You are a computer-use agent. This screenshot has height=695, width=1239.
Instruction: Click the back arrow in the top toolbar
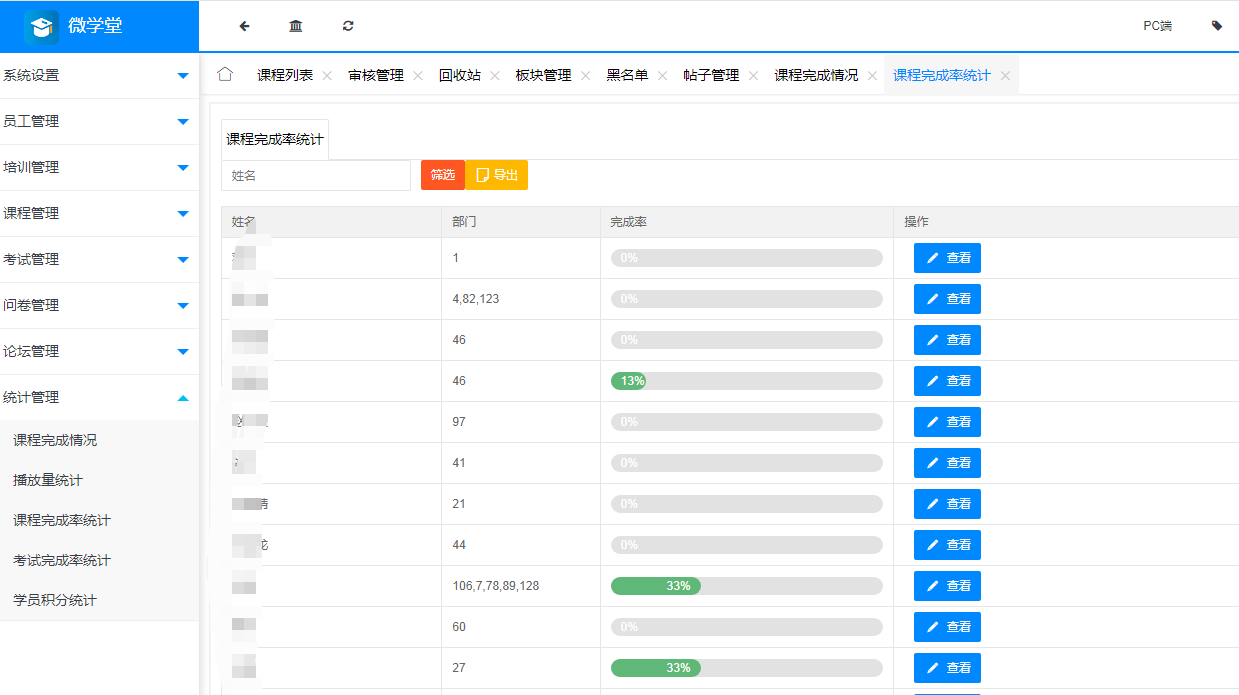pyautogui.click(x=244, y=25)
